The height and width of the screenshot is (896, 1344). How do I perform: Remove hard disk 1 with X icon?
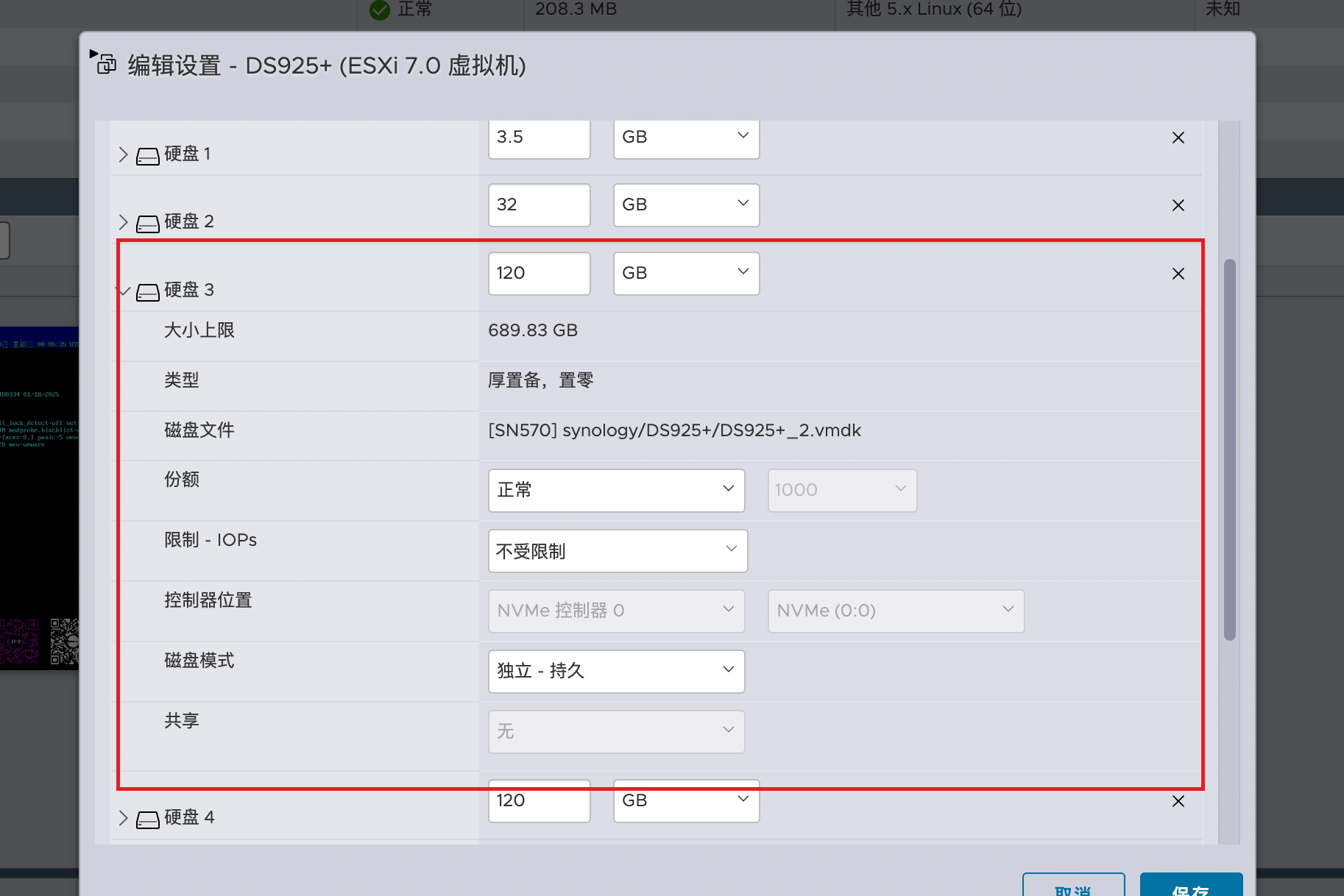[1178, 138]
